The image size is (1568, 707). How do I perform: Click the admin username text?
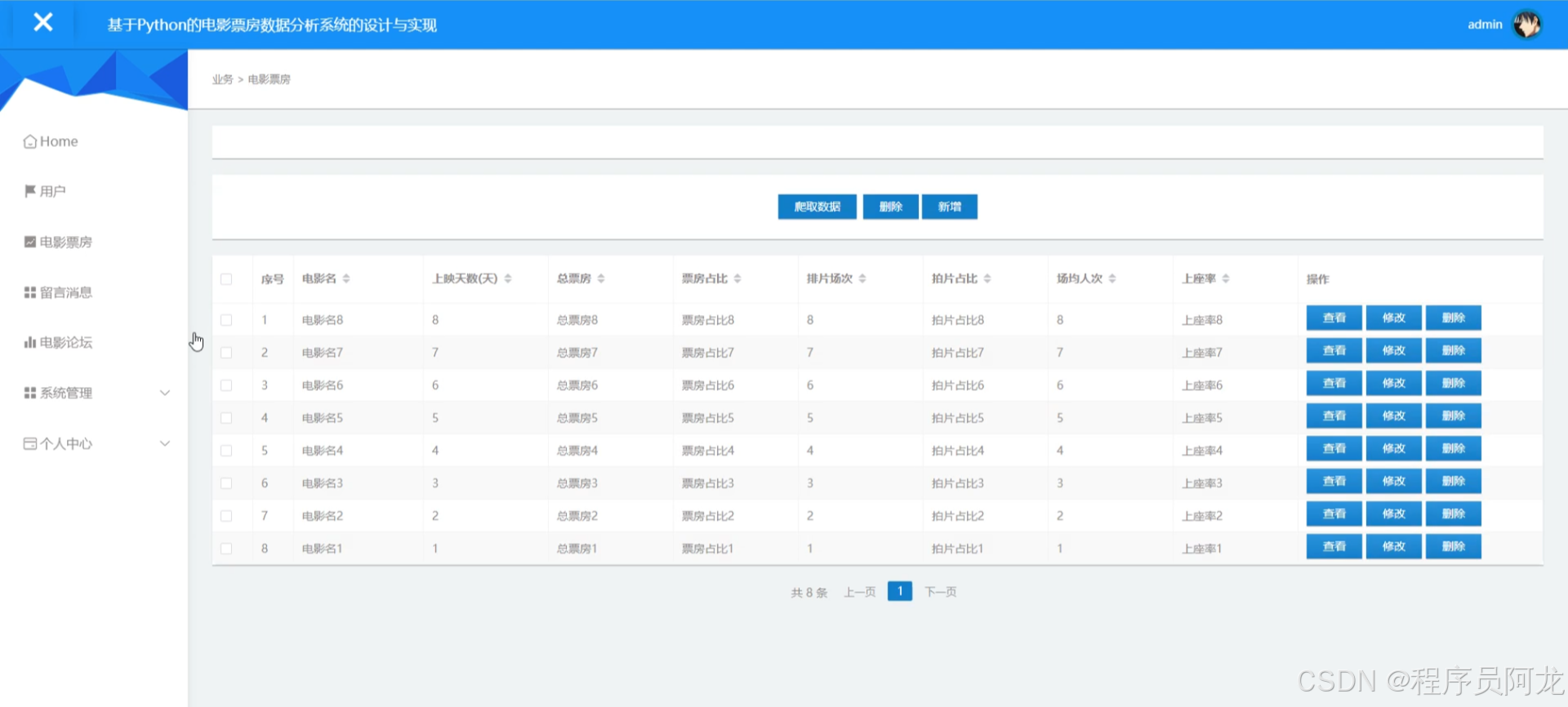pyautogui.click(x=1485, y=24)
